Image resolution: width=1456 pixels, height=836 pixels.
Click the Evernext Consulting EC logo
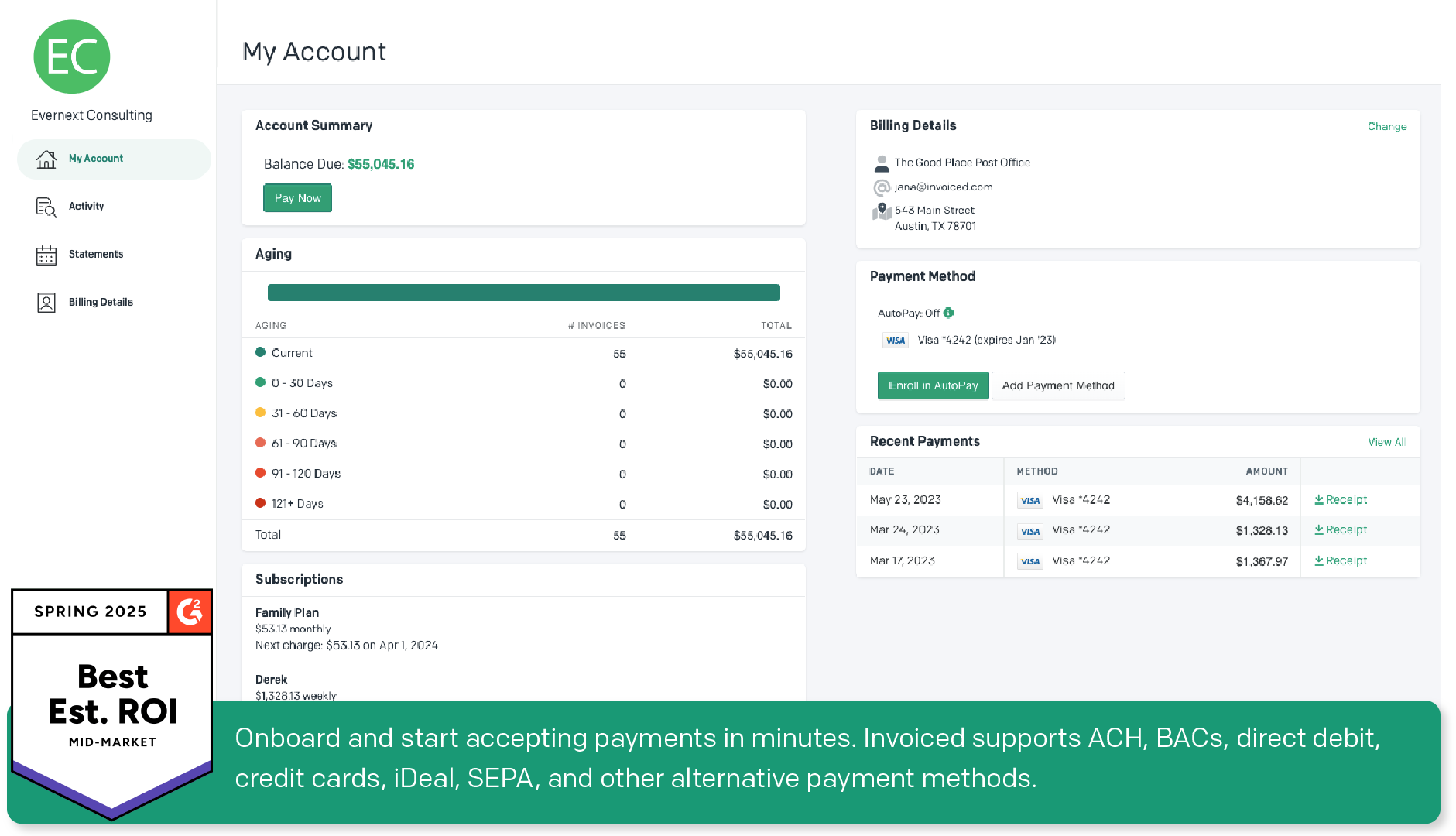[x=72, y=57]
